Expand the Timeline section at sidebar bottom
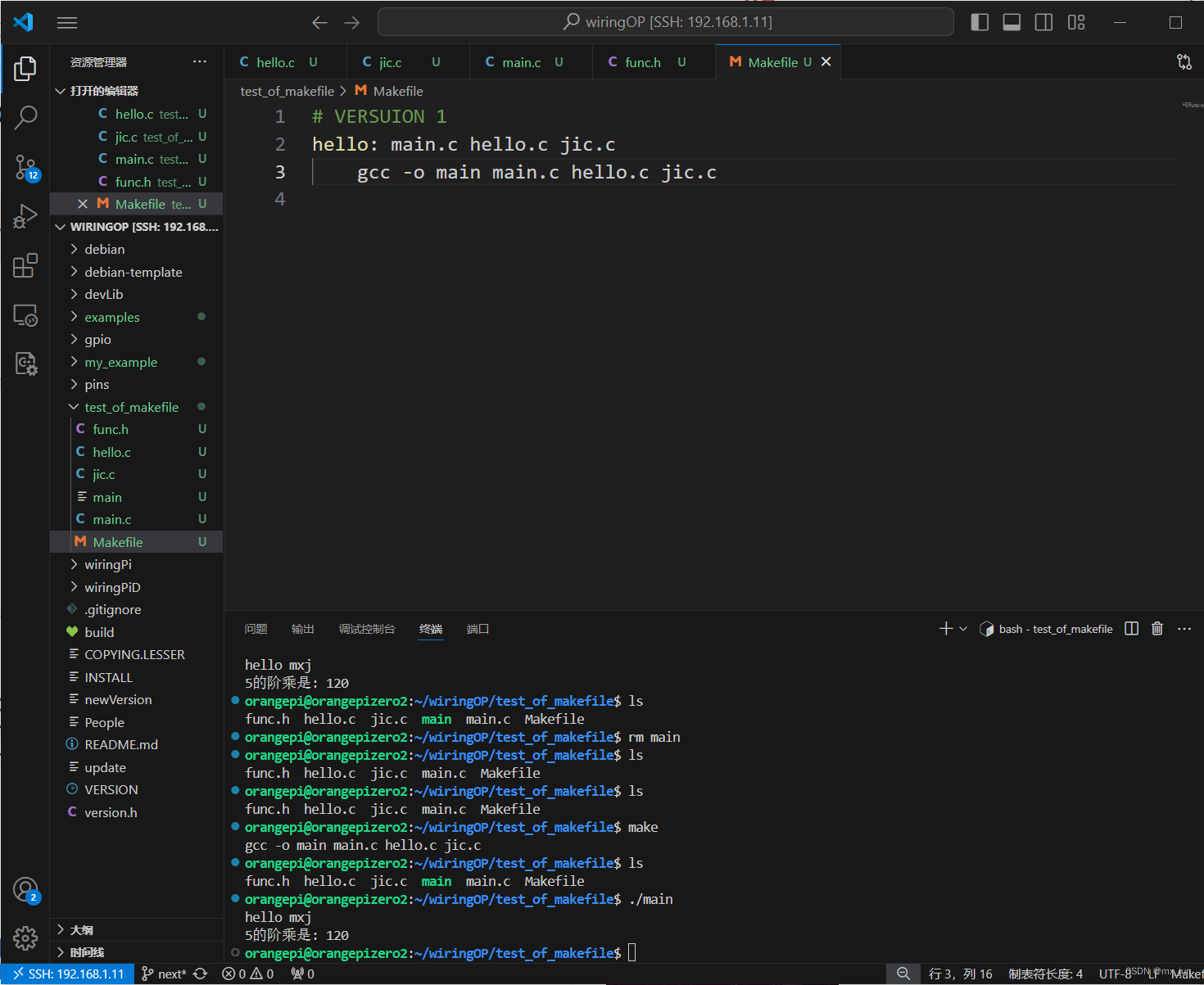Image resolution: width=1204 pixels, height=985 pixels. click(136, 952)
